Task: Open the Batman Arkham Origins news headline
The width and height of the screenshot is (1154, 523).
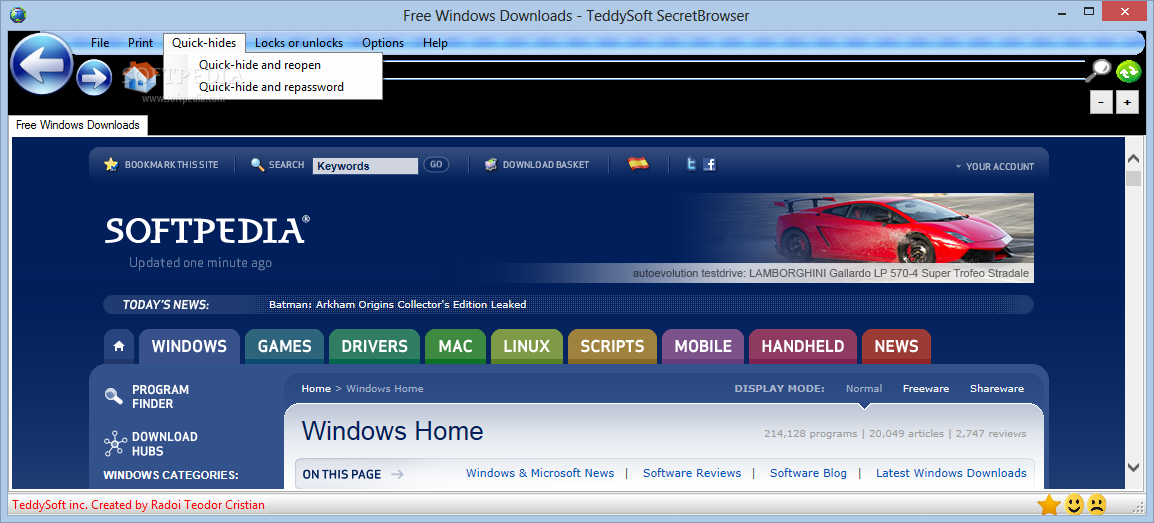Action: pos(397,305)
